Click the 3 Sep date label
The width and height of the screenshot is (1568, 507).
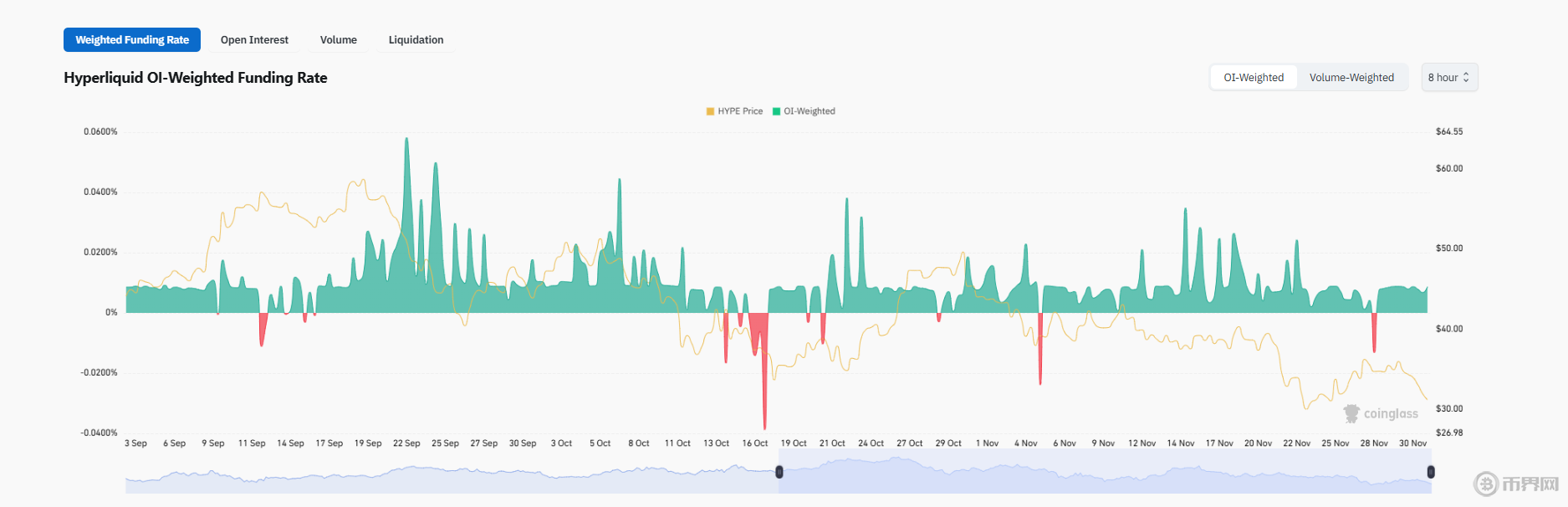(135, 443)
